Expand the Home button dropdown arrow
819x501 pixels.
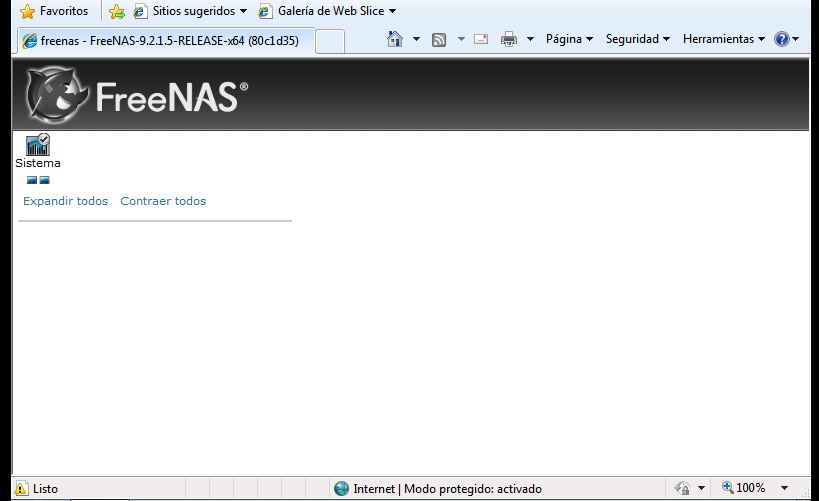coord(416,39)
